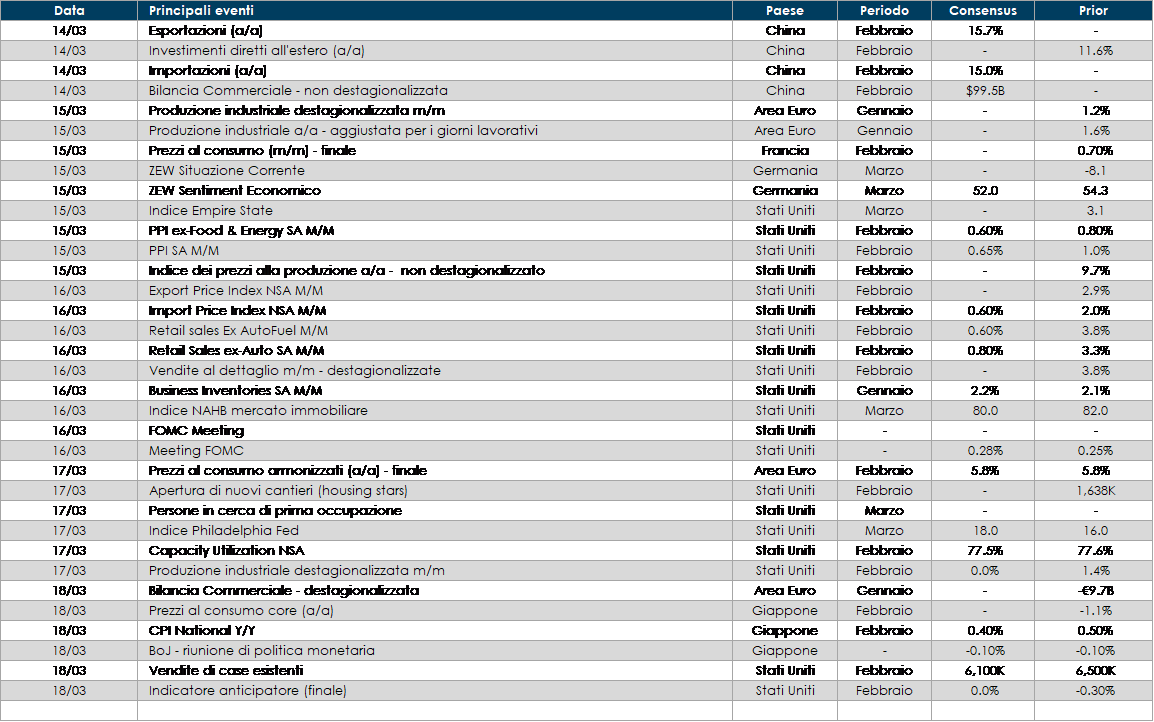The height and width of the screenshot is (722, 1154).
Task: Click the Paese column header
Action: tap(784, 11)
